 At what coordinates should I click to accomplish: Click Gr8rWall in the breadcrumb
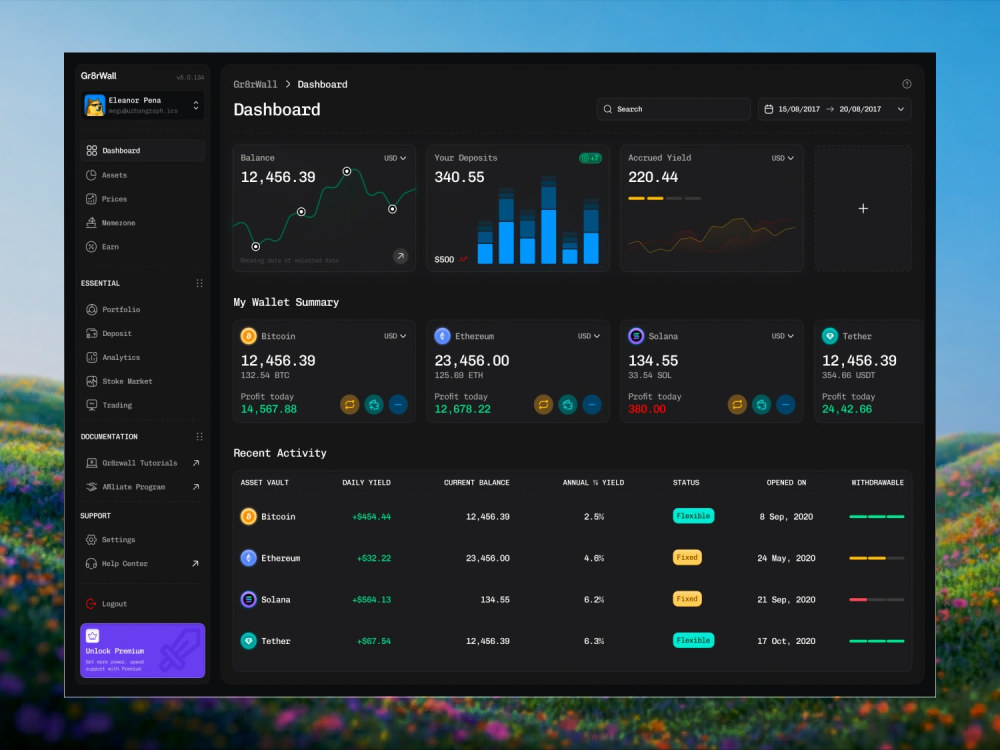(255, 84)
